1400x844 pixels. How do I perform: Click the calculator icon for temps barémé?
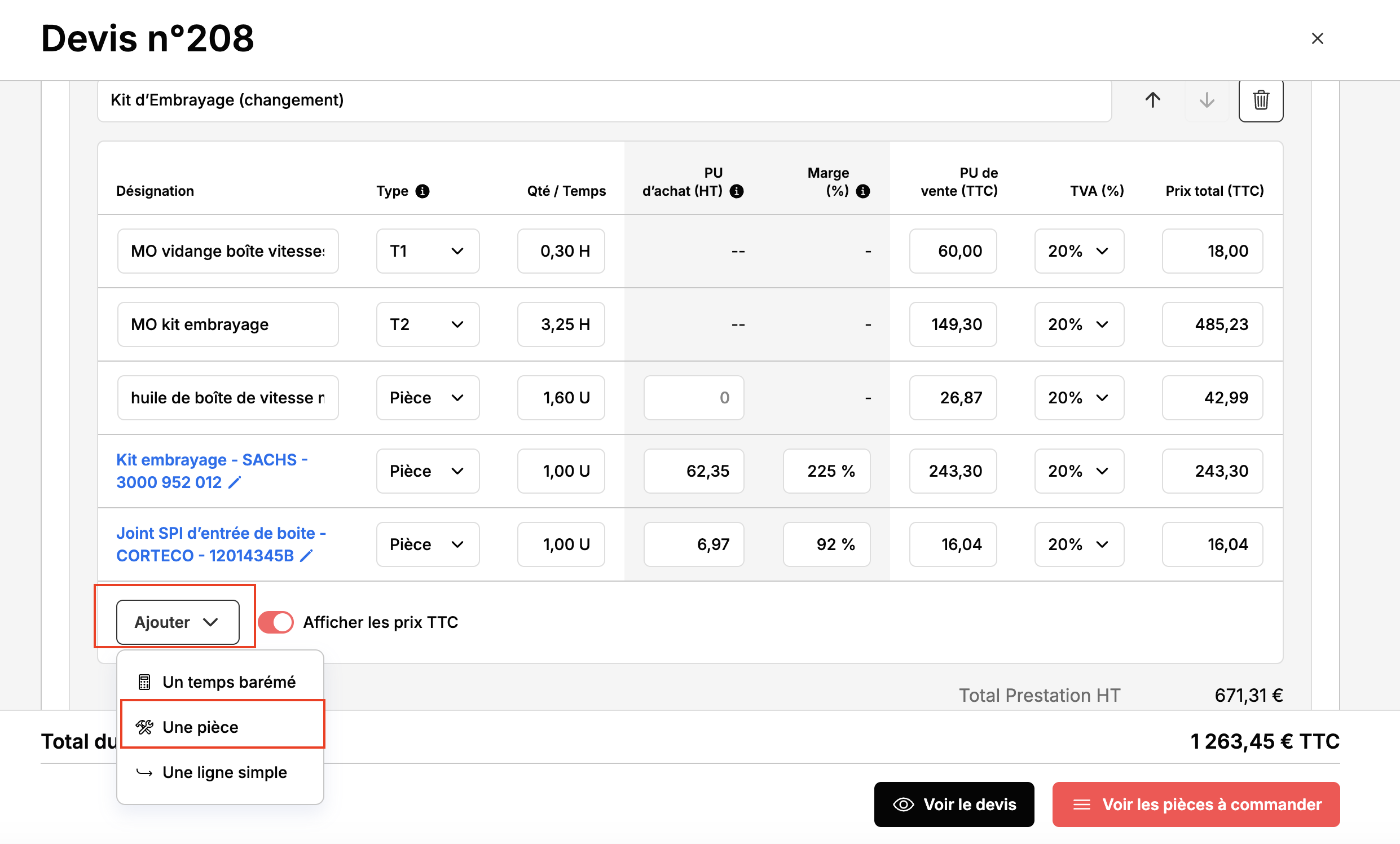[x=144, y=682]
